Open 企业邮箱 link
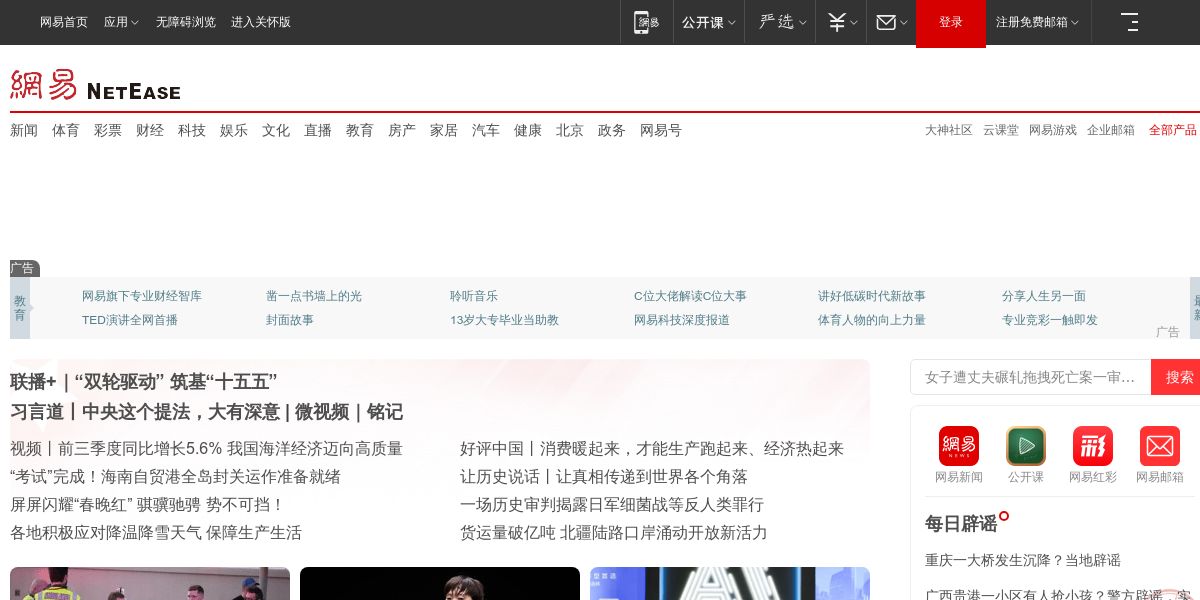This screenshot has width=1200, height=600. (1111, 130)
